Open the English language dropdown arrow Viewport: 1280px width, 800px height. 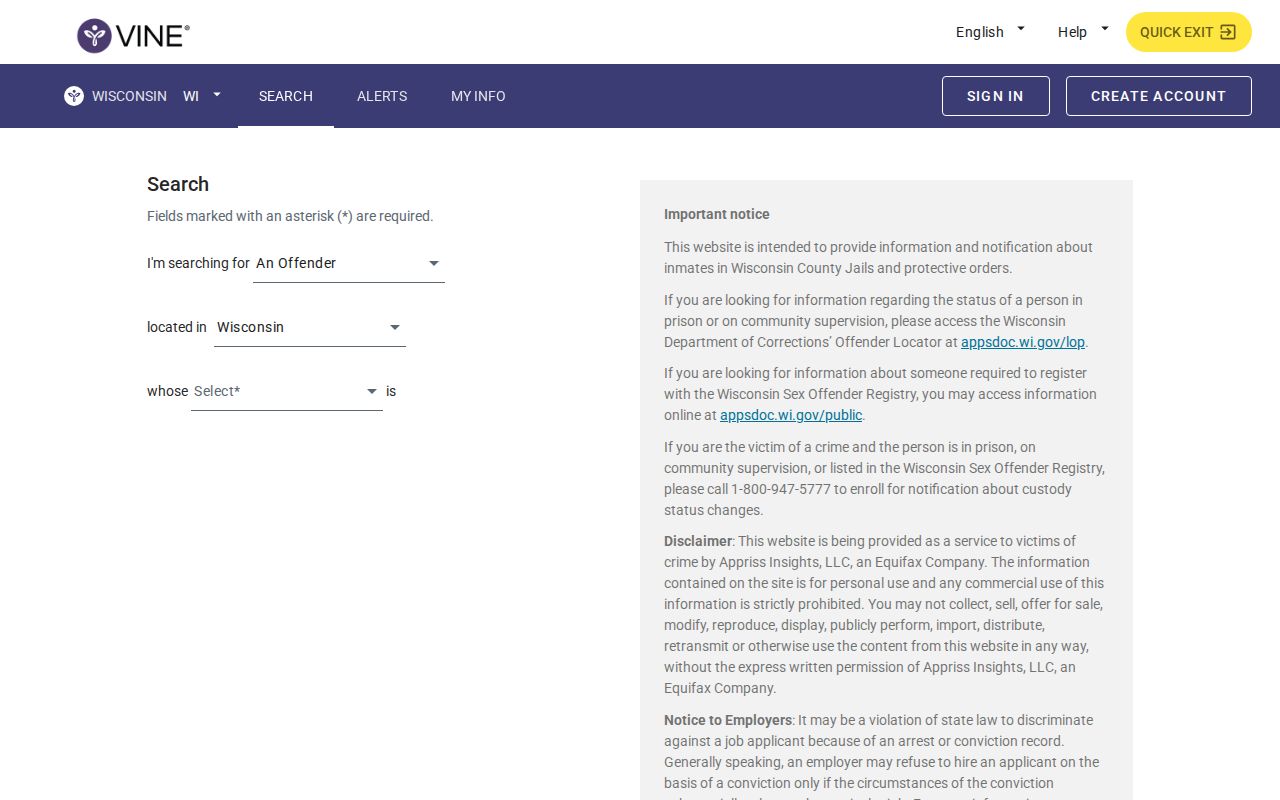tap(1021, 29)
